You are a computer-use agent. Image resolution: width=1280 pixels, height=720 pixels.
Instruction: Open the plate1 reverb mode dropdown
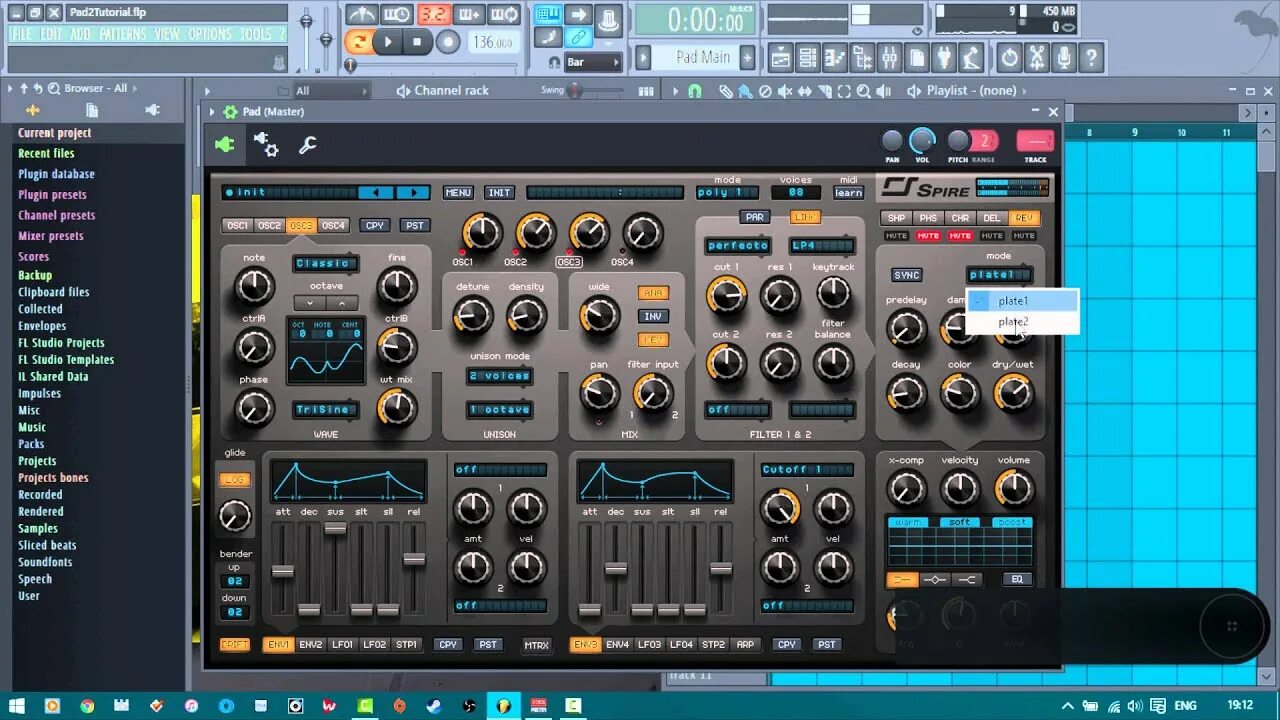tap(999, 275)
